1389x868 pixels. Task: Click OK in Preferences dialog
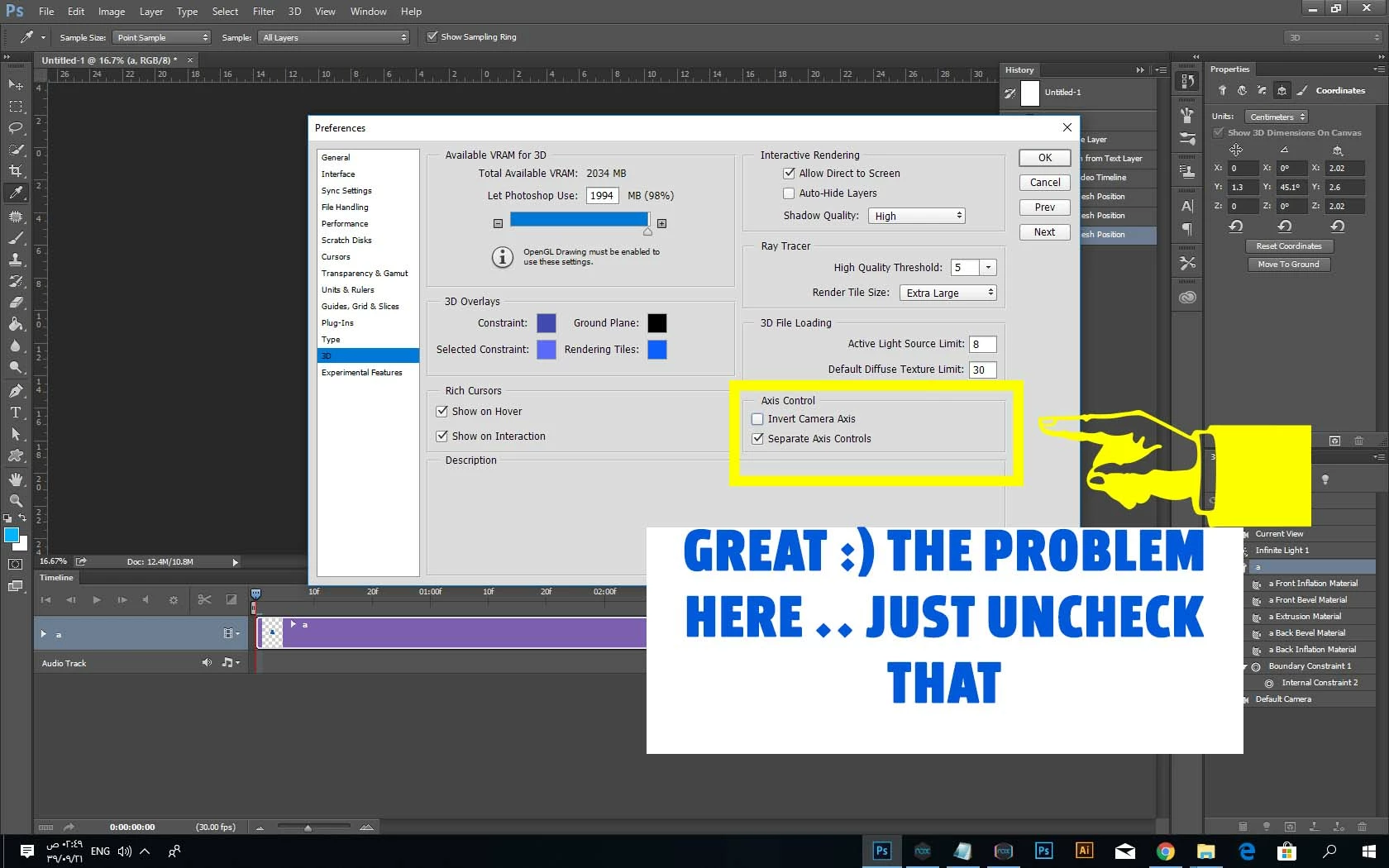[1045, 158]
